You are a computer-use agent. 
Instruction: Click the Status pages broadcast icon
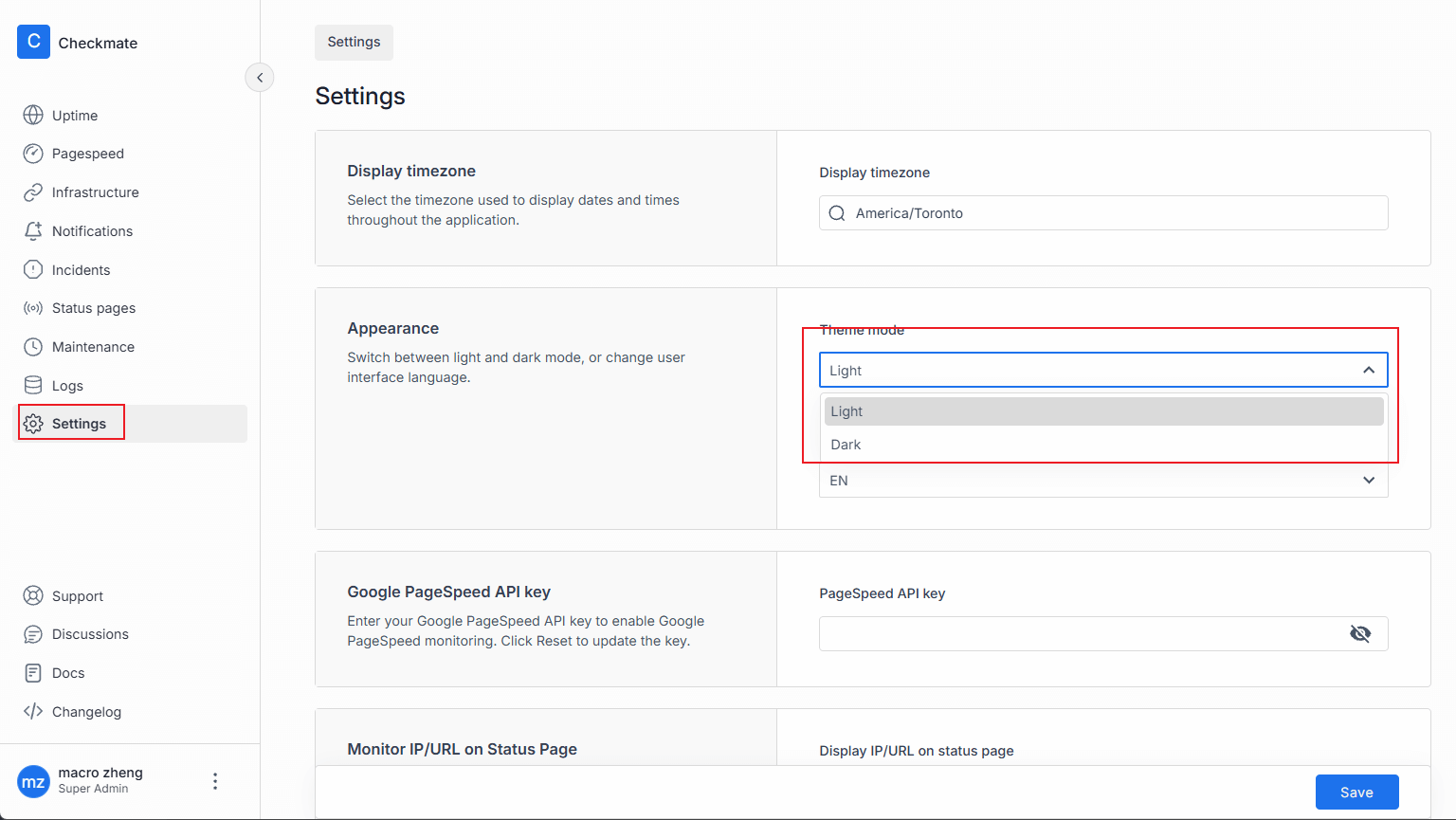click(33, 308)
